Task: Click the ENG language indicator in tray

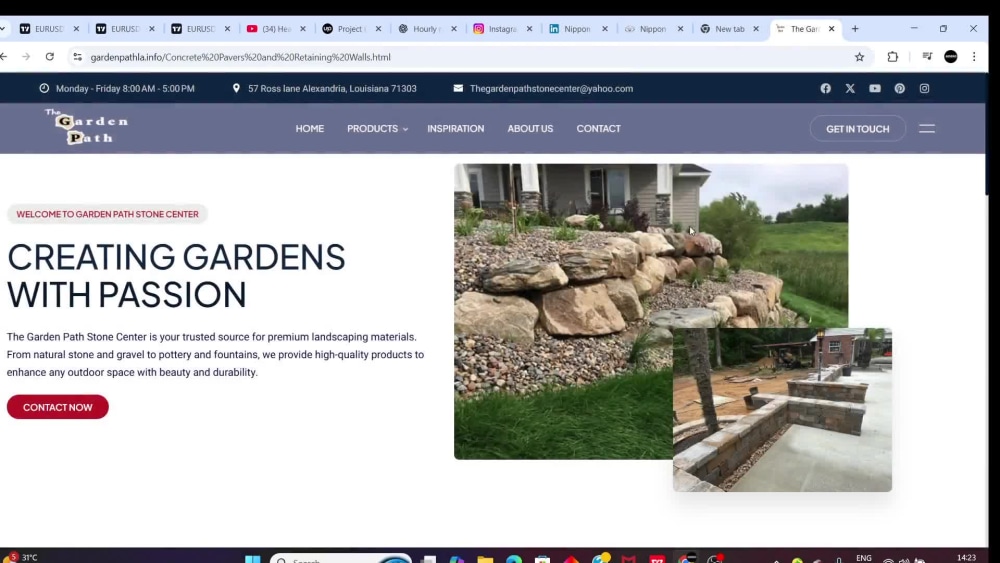Action: point(864,558)
